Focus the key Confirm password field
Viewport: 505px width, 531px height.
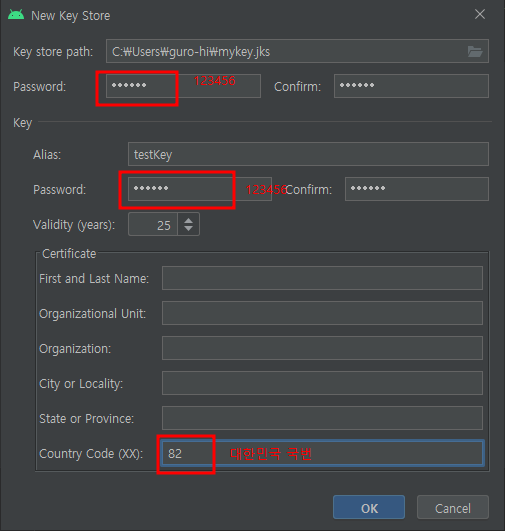[417, 189]
